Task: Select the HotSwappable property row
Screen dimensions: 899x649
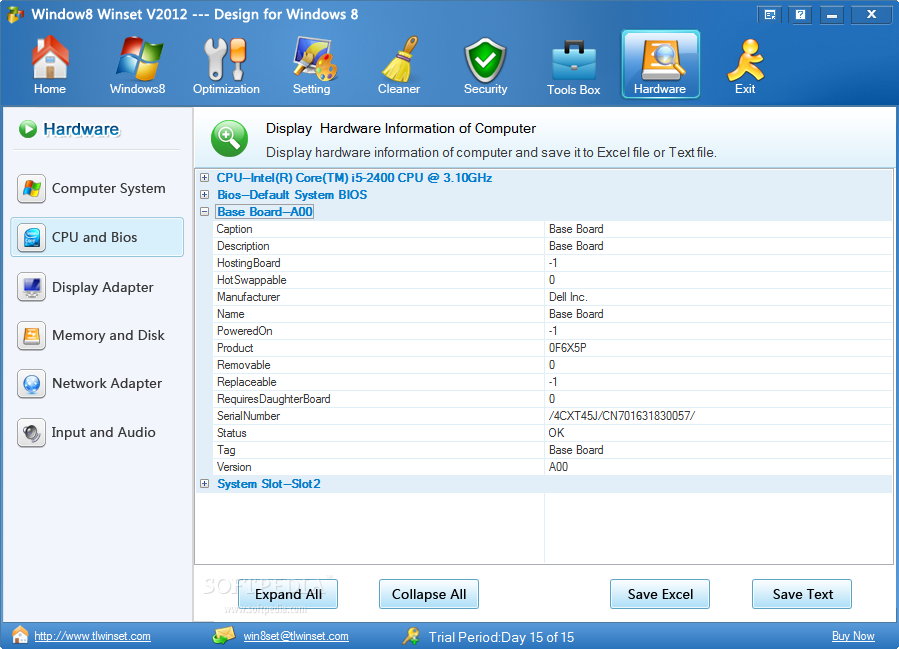Action: click(x=553, y=280)
